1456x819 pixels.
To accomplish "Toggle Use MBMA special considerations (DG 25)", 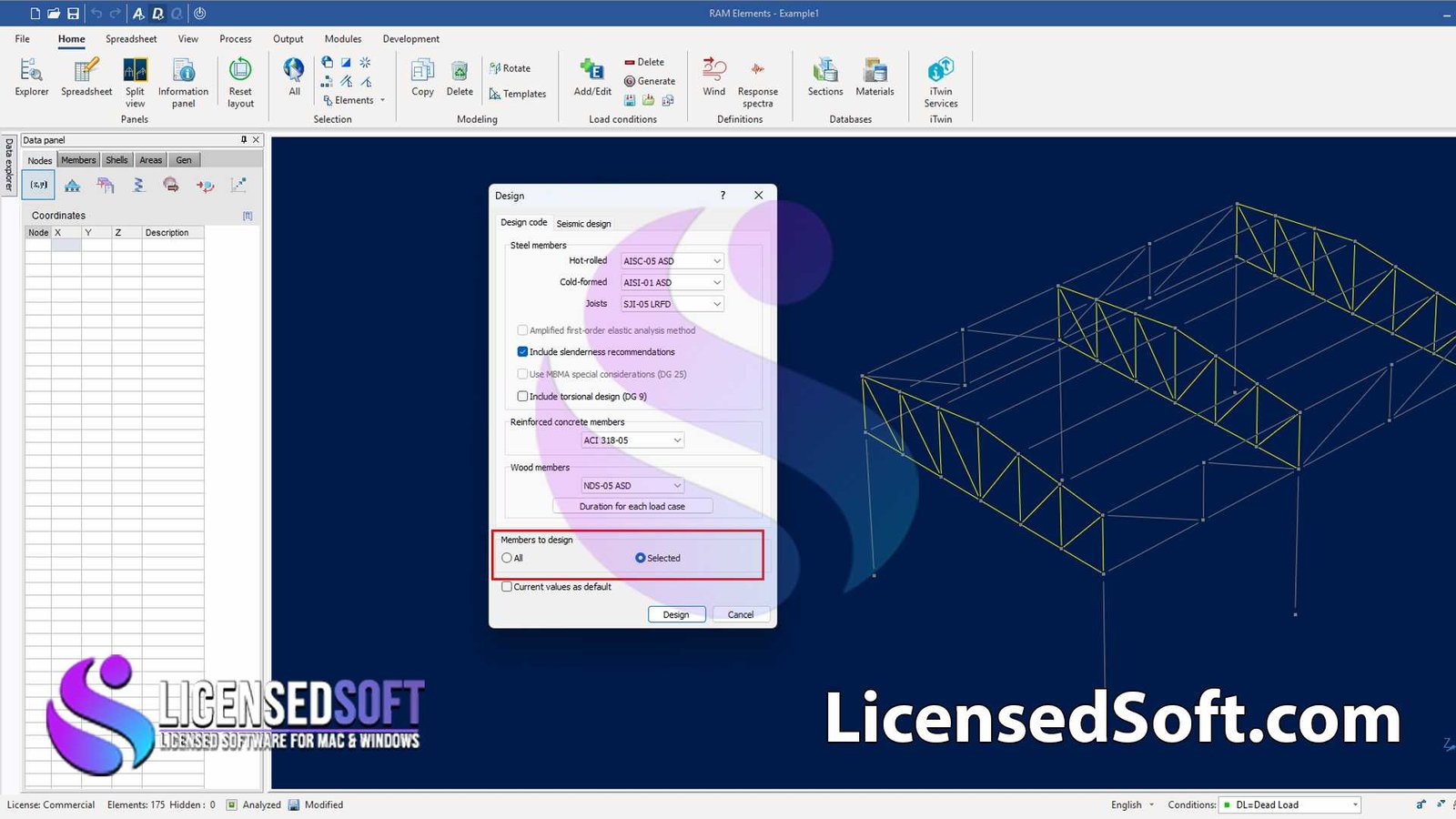I will (522, 374).
